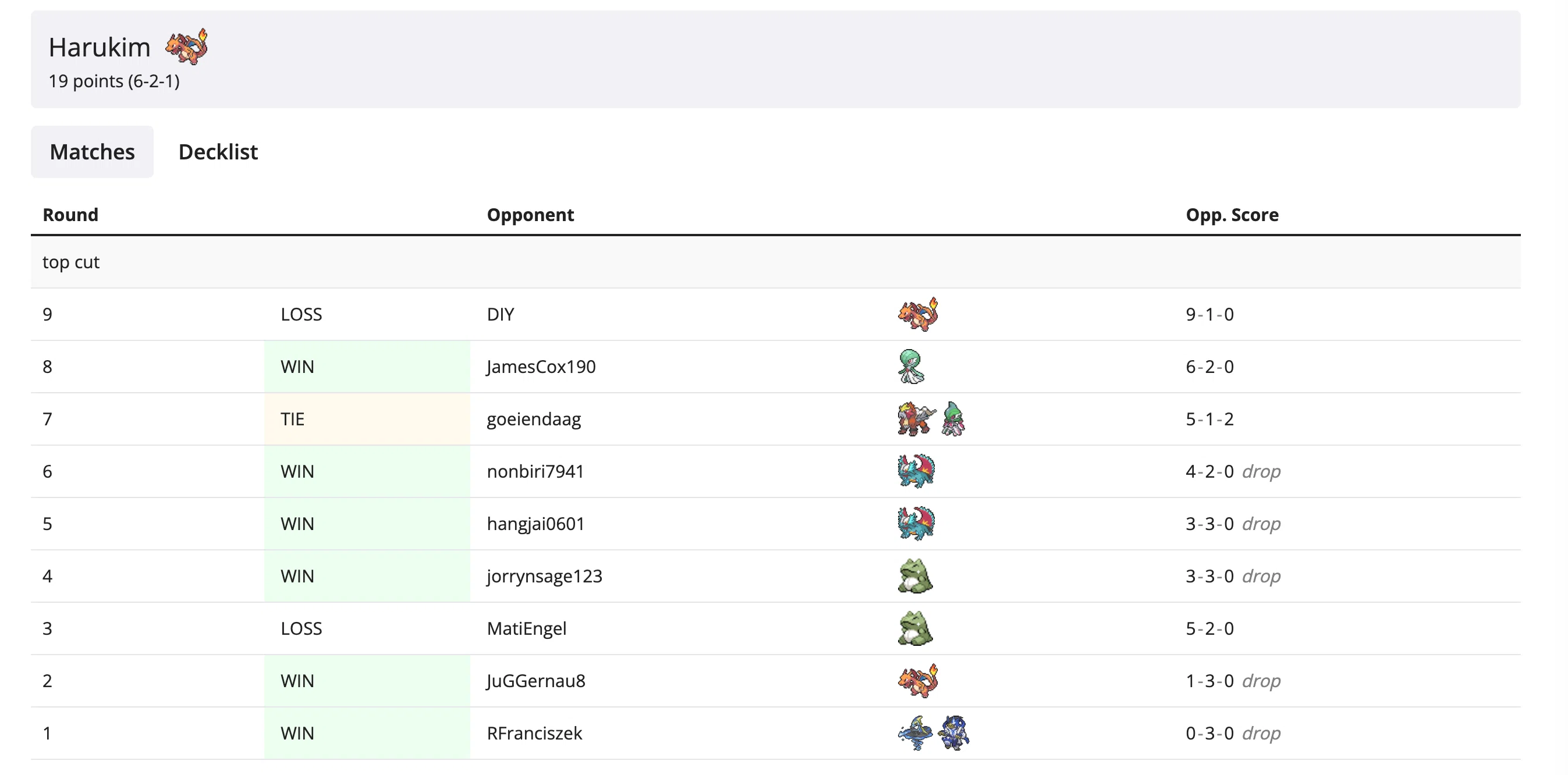Screen dimensions: 1568x775
Task: Open the JamesCox190 opponent link
Action: point(541,366)
